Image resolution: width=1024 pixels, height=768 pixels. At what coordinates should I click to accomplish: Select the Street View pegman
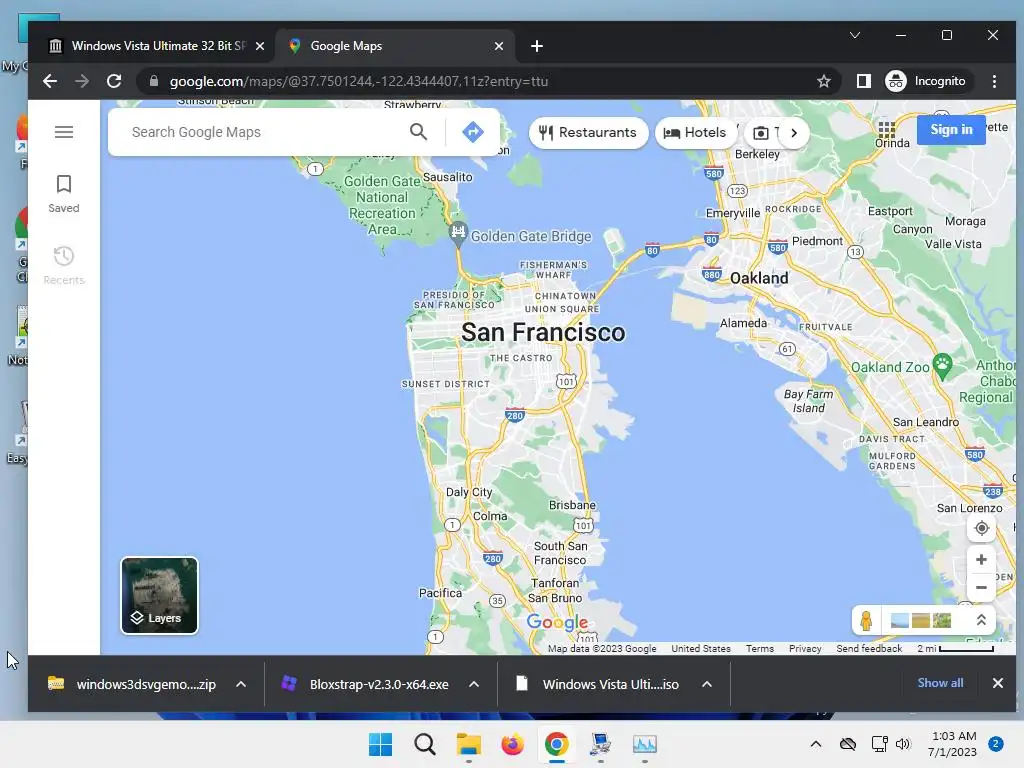(866, 620)
